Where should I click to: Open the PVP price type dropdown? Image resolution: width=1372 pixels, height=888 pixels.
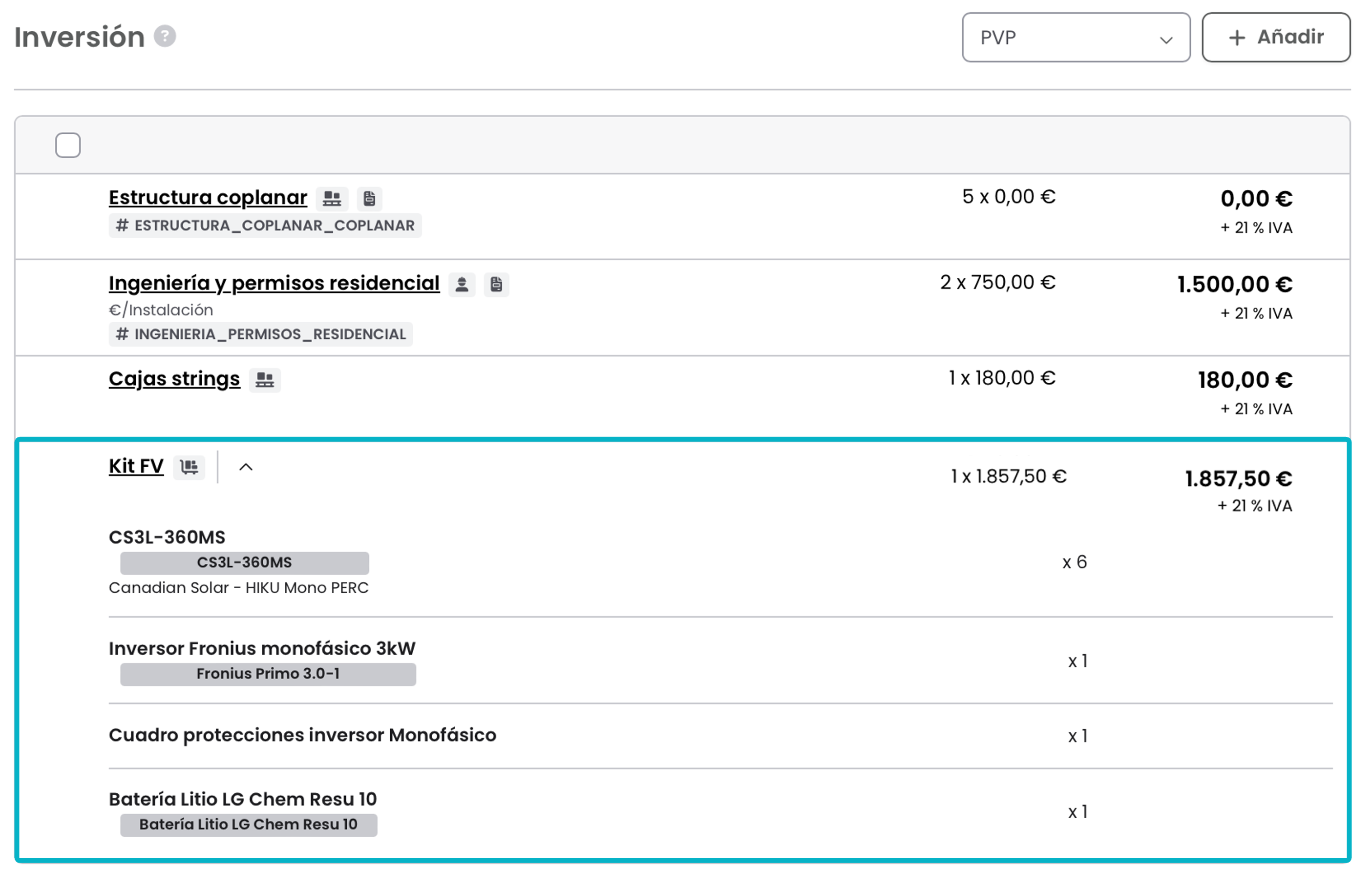(1076, 38)
